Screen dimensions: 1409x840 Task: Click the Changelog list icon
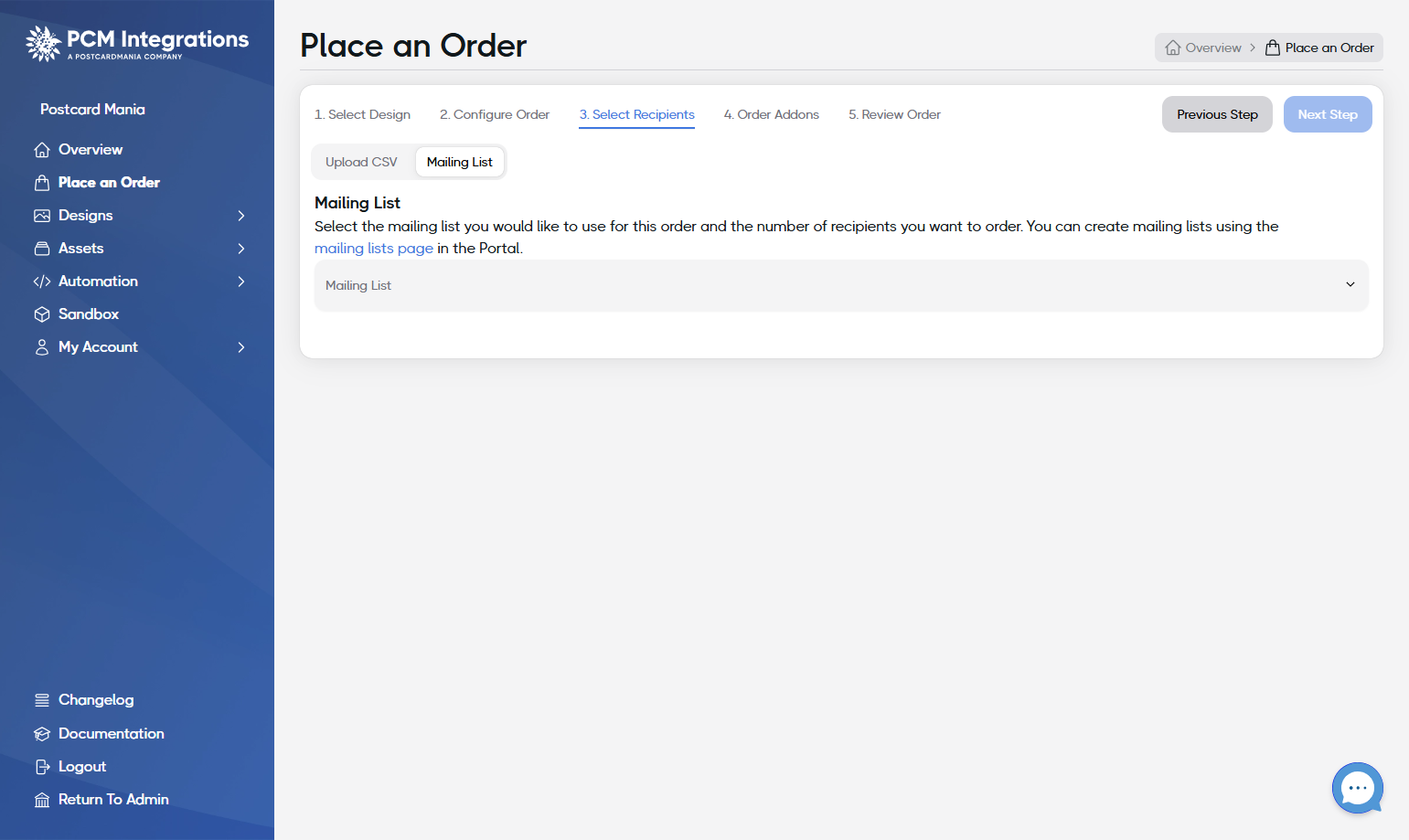[42, 700]
